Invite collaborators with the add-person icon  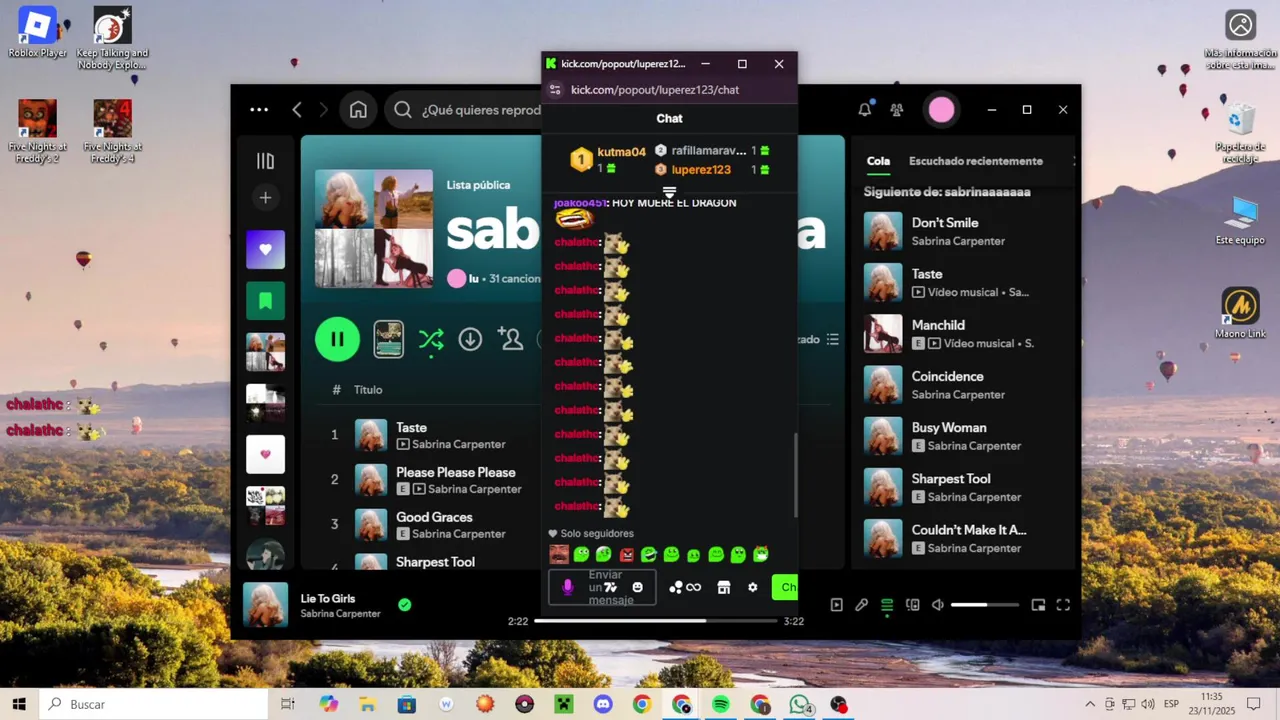tap(511, 339)
